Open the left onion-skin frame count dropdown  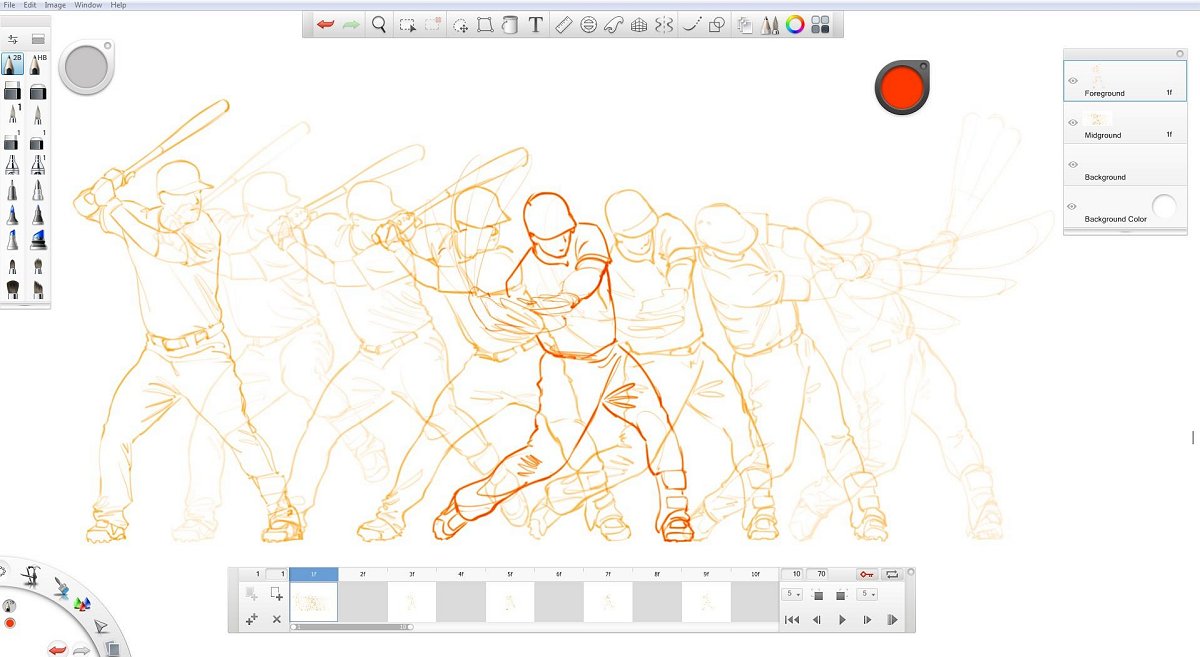793,594
